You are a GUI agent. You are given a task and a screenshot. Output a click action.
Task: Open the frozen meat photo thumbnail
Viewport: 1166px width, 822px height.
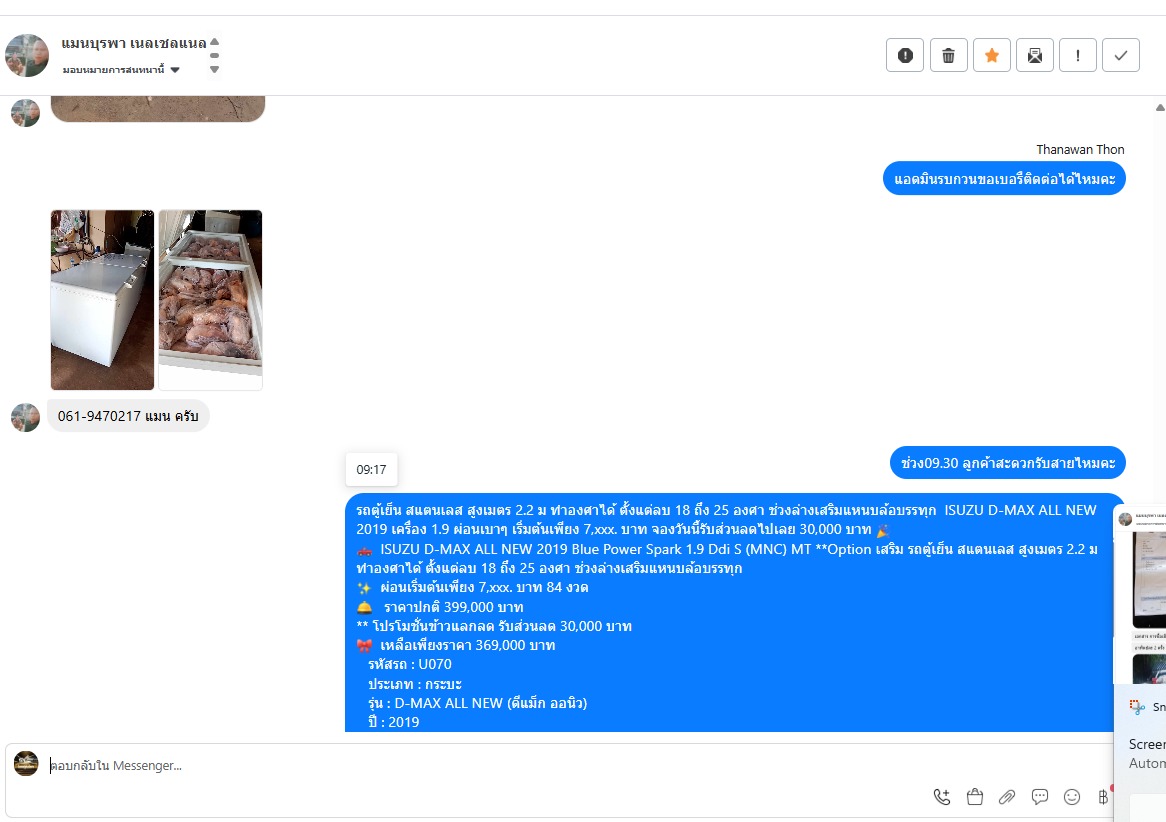(210, 300)
